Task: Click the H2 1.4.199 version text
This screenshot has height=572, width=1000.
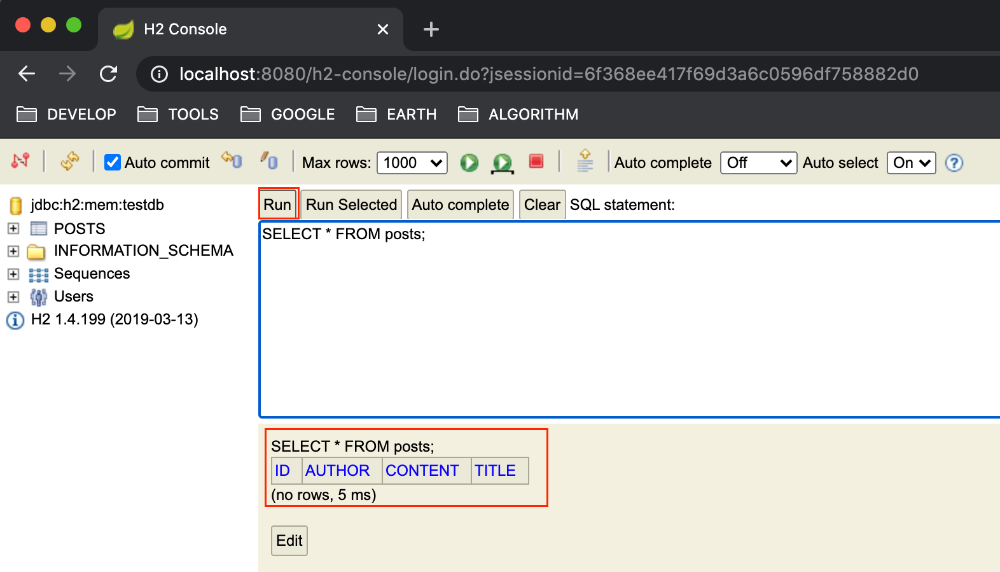Action: point(115,319)
